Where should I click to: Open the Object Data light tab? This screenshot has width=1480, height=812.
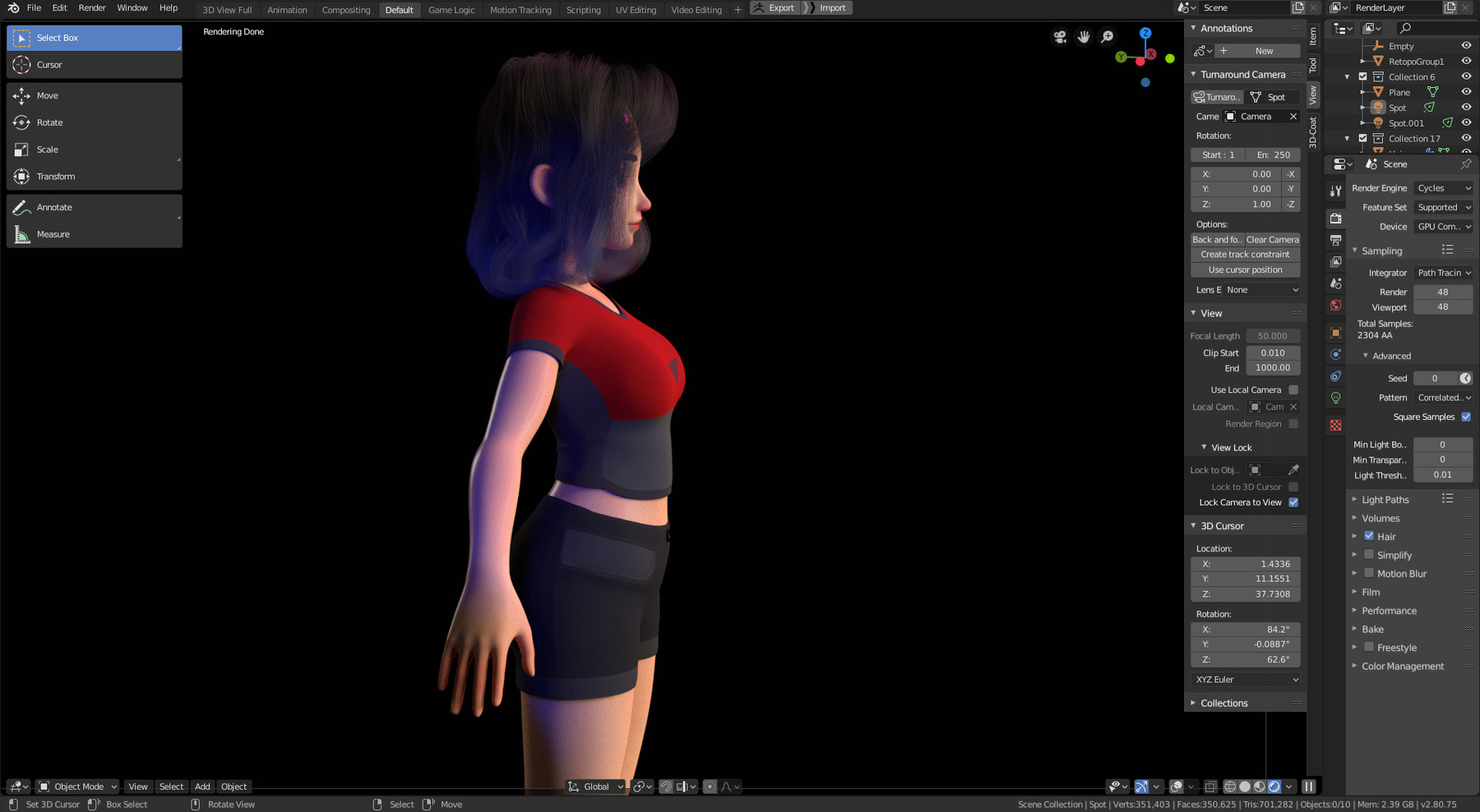pos(1335,398)
